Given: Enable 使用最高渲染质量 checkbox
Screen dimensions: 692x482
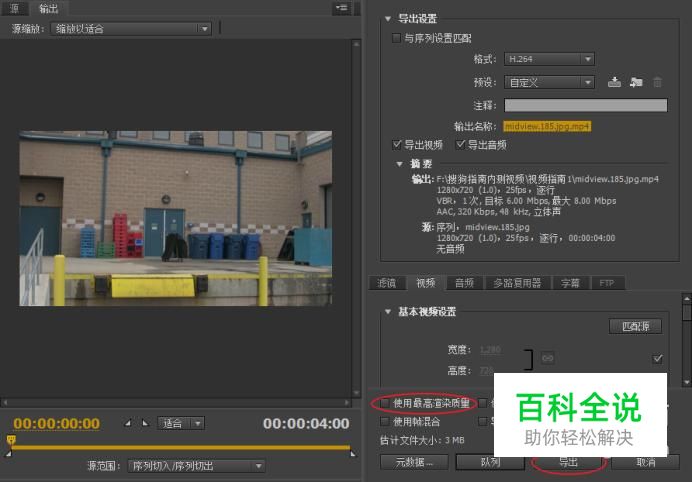Looking at the screenshot, I should pos(385,403).
